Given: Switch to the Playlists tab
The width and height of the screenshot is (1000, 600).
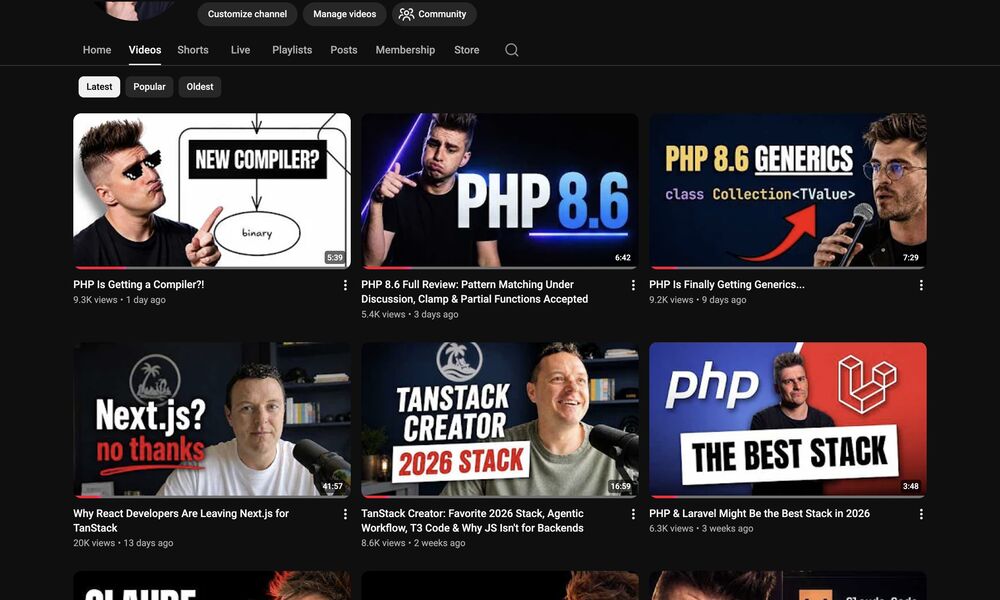Looking at the screenshot, I should pyautogui.click(x=292, y=50).
